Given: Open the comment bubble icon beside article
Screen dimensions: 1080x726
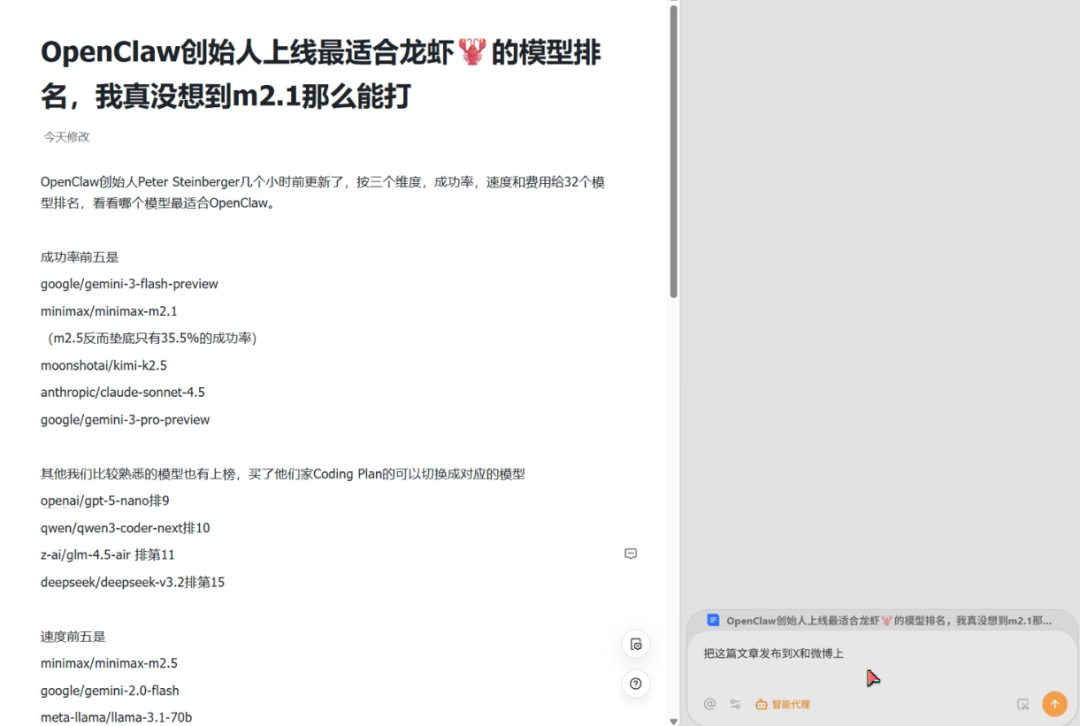Looking at the screenshot, I should [x=631, y=553].
